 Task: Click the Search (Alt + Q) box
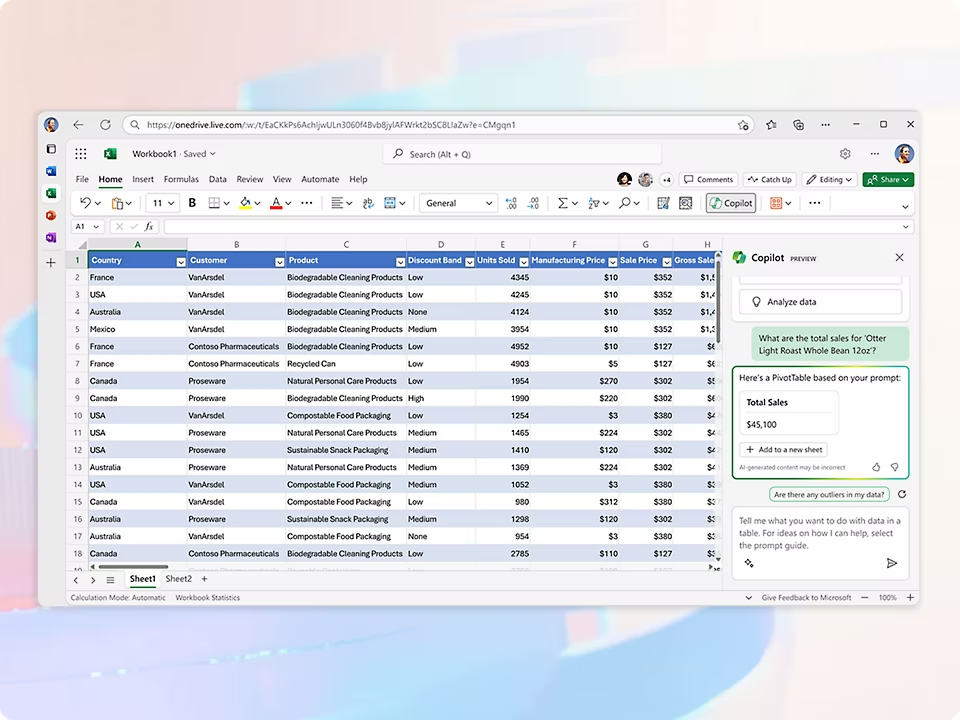coord(522,154)
